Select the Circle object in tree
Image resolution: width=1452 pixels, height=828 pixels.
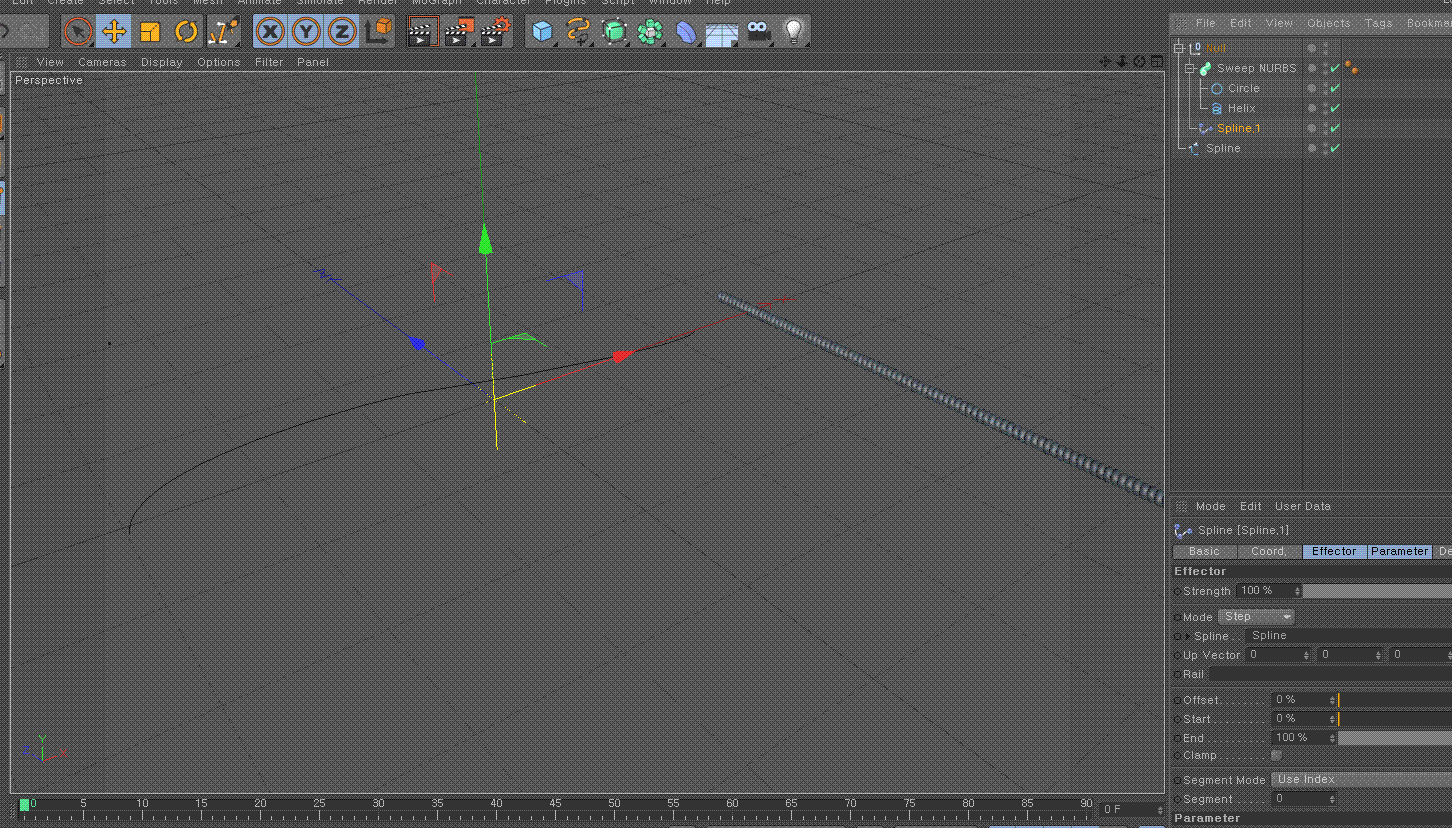click(1243, 88)
